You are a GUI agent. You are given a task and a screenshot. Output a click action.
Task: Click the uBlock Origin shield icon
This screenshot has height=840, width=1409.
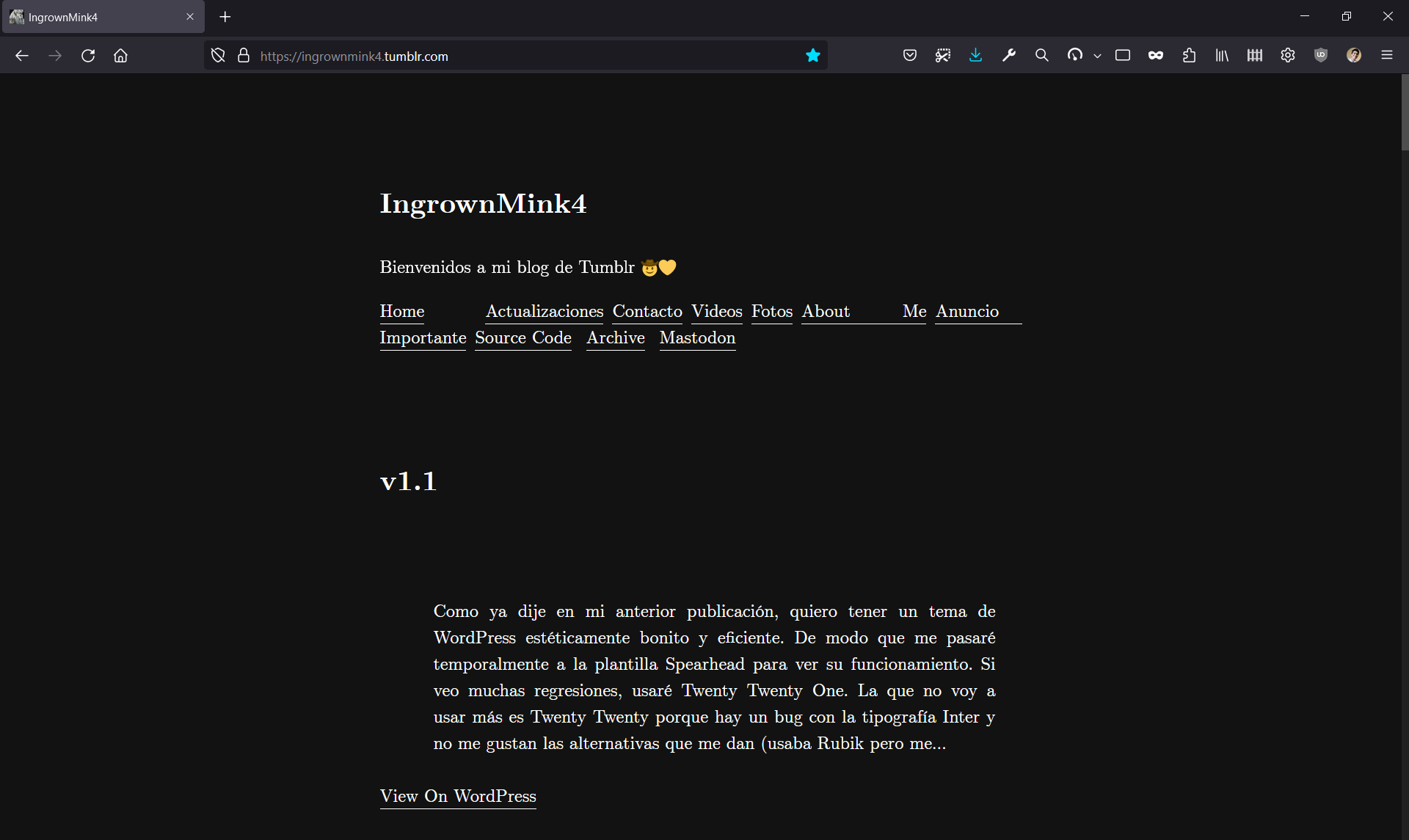point(1321,56)
